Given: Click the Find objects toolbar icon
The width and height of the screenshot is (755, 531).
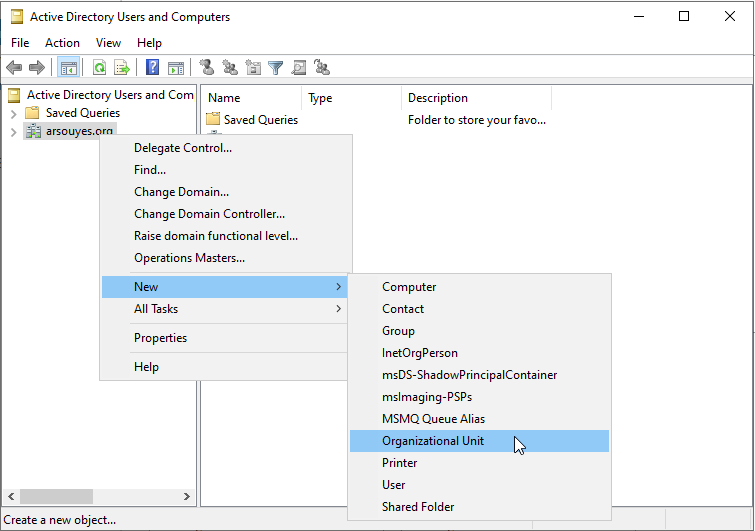Looking at the screenshot, I should pyautogui.click(x=299, y=67).
